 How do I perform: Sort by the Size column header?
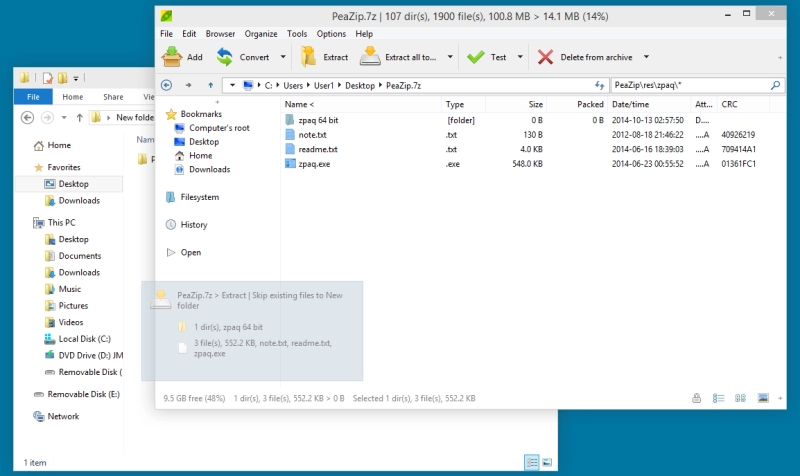tap(516, 104)
